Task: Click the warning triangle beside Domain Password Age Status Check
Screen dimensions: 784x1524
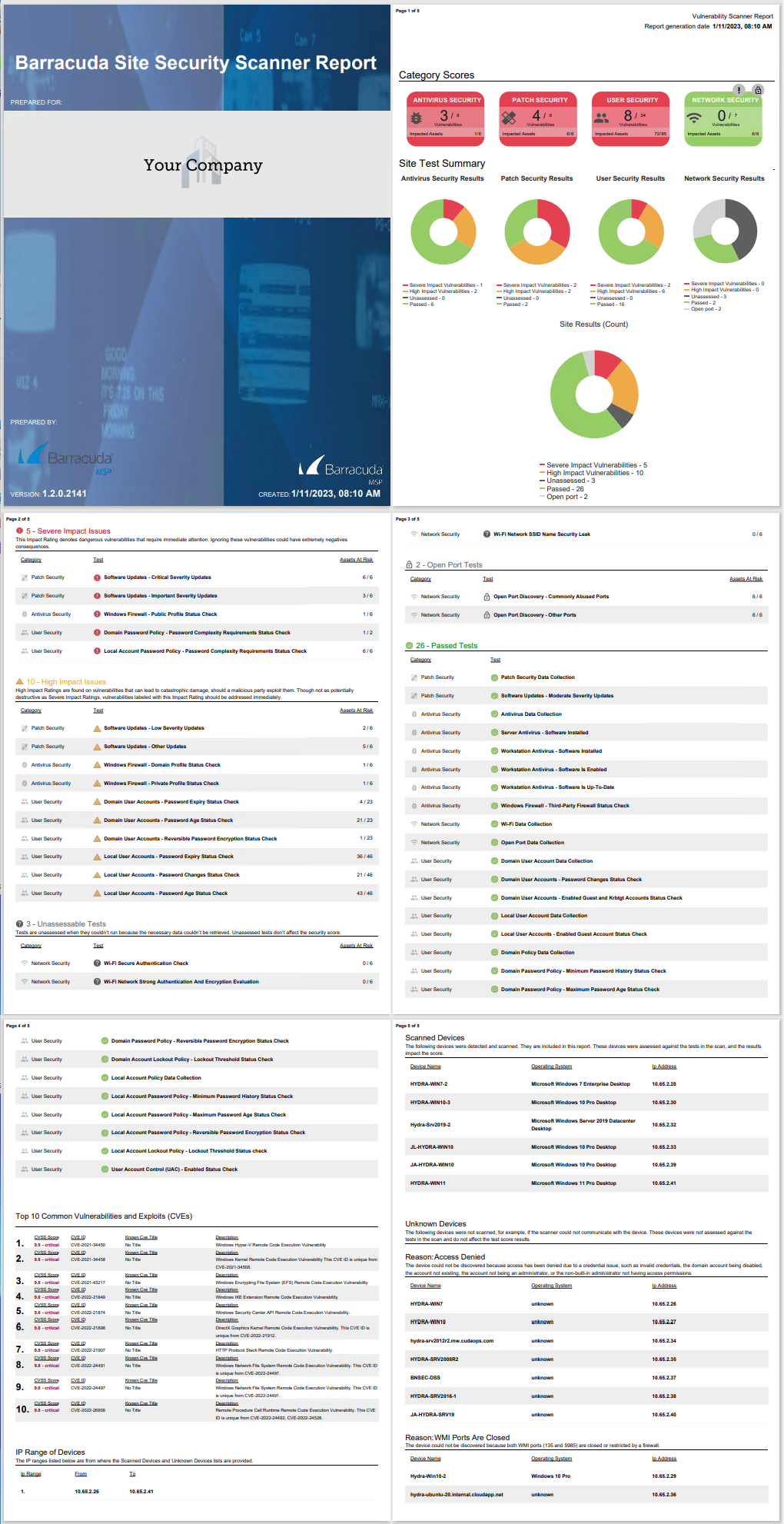Action: click(98, 820)
